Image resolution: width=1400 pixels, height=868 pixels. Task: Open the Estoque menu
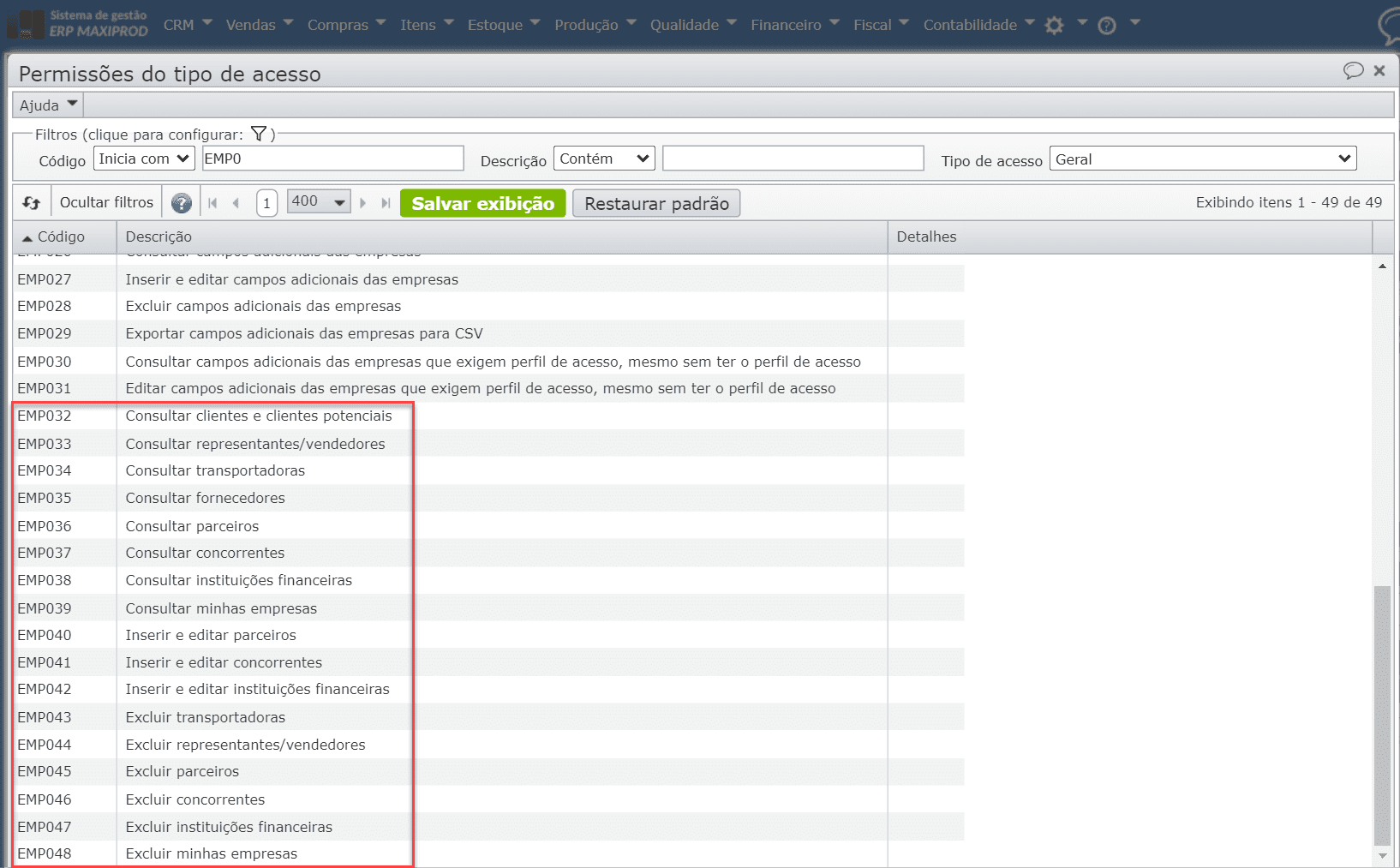click(504, 25)
